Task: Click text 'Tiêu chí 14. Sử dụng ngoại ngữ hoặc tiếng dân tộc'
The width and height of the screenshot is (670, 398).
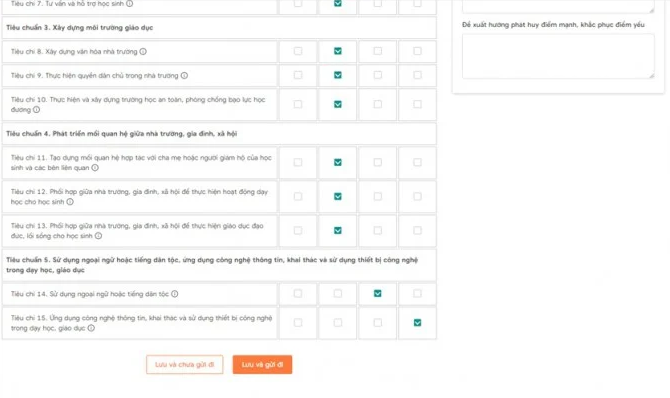Action: (x=90, y=294)
